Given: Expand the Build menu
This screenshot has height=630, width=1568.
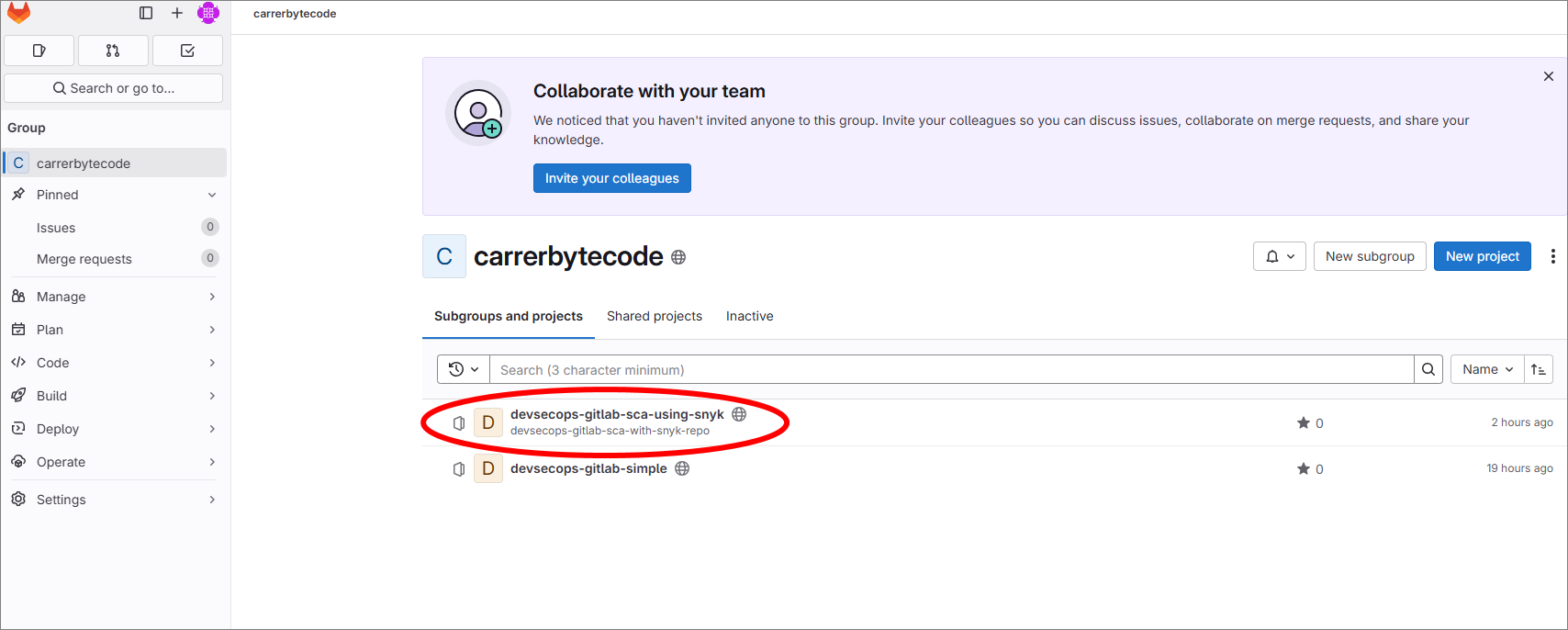Looking at the screenshot, I should [x=115, y=396].
